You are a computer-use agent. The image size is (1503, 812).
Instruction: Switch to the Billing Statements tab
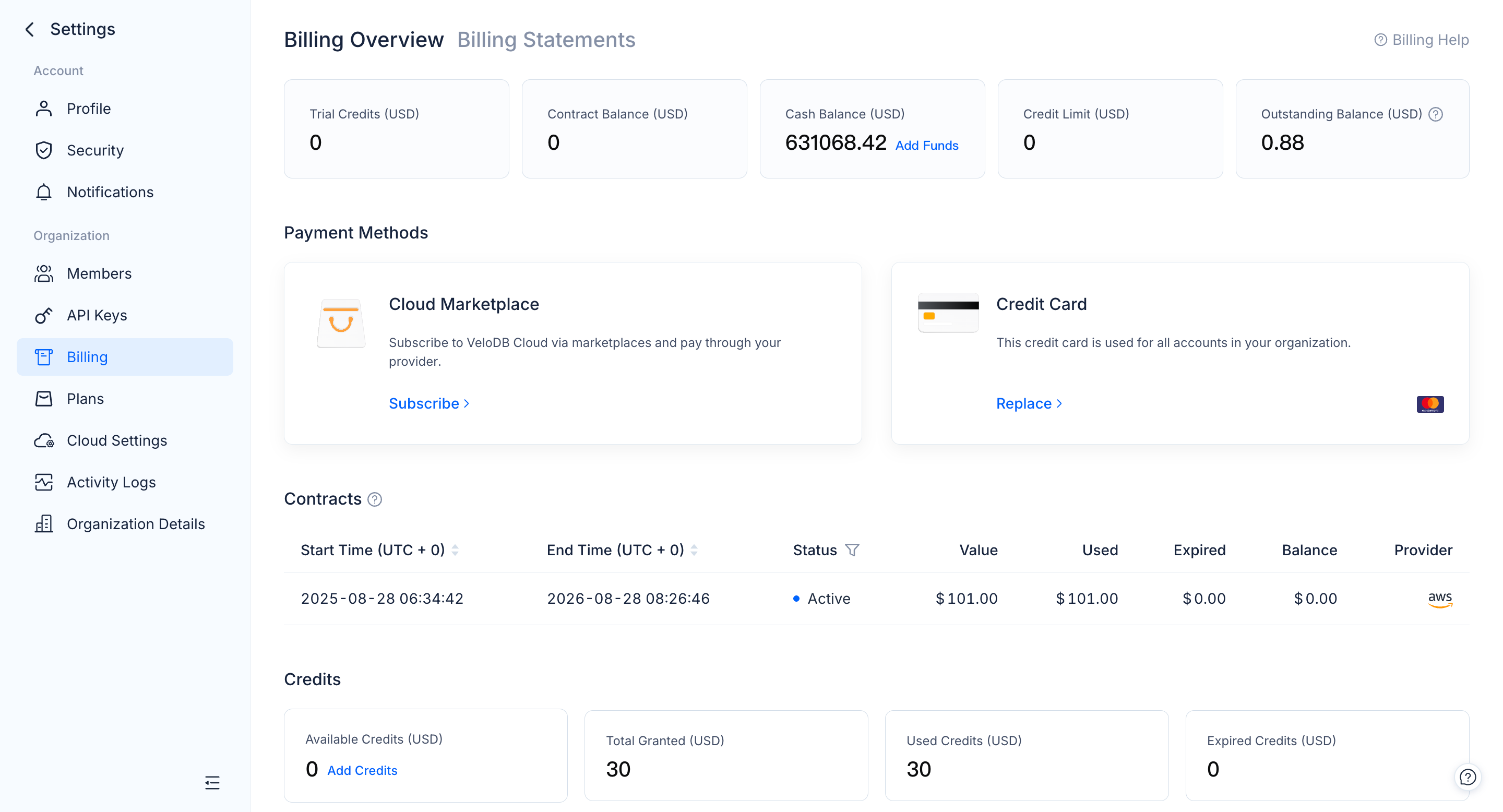(546, 40)
